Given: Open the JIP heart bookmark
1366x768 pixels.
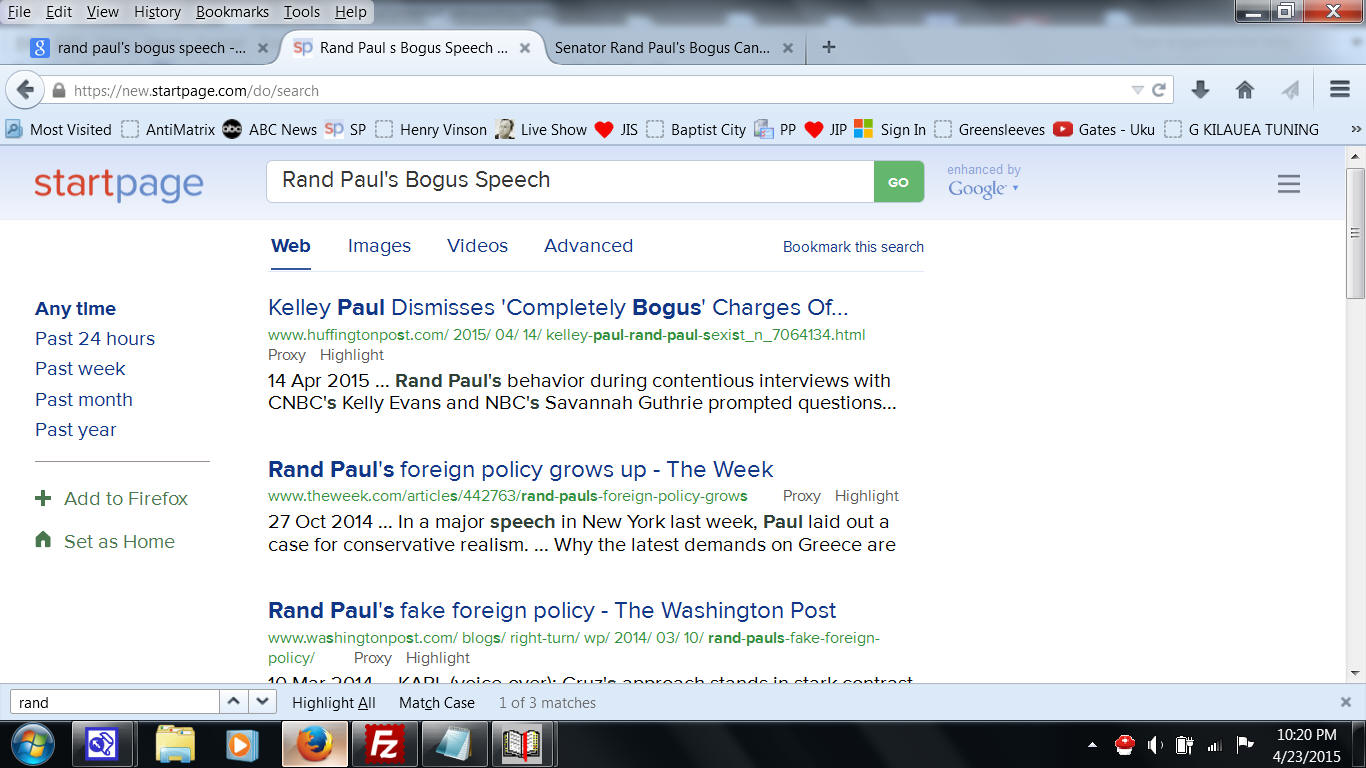Looking at the screenshot, I should click(x=826, y=129).
